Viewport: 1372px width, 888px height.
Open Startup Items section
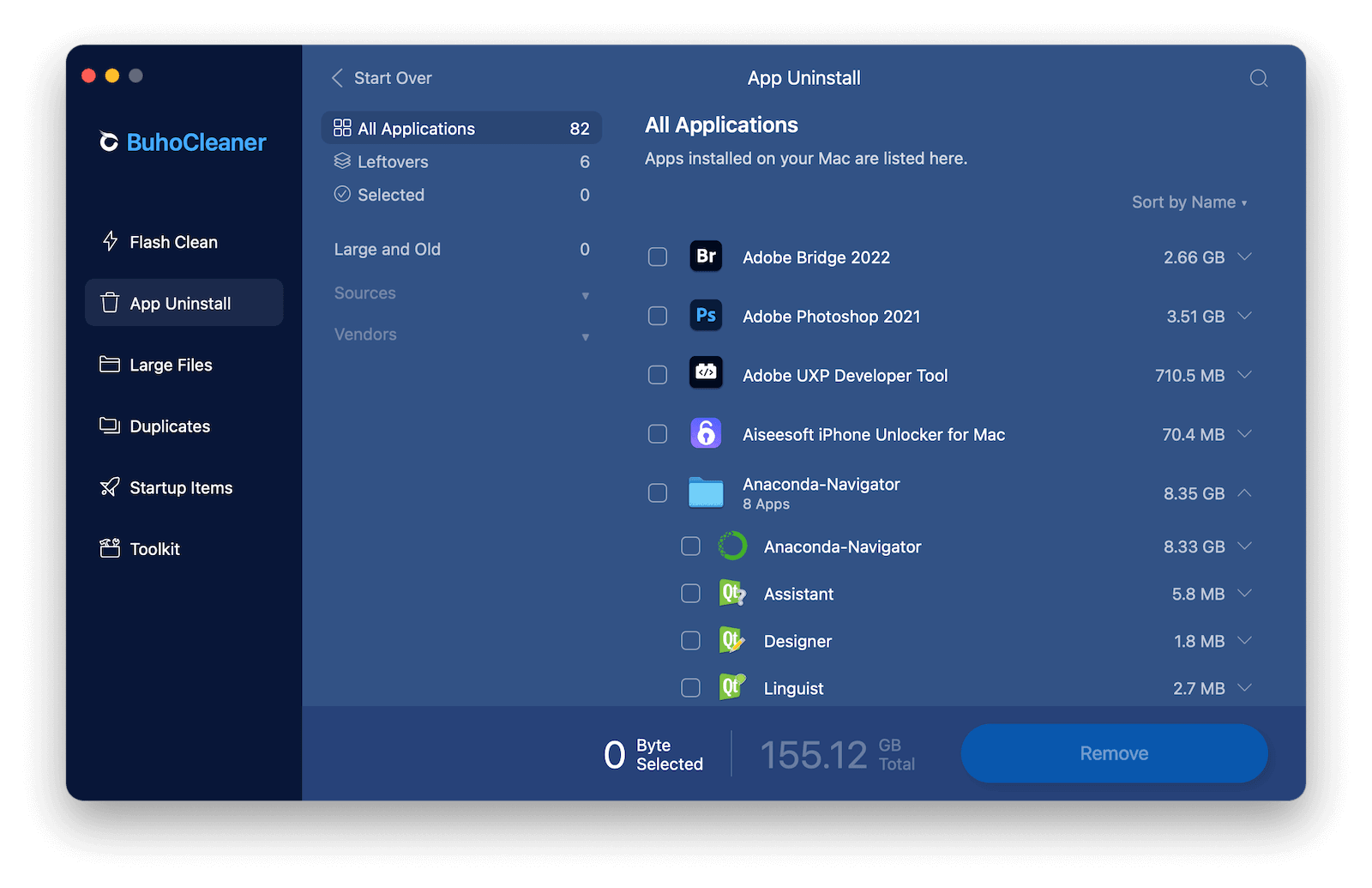point(184,487)
